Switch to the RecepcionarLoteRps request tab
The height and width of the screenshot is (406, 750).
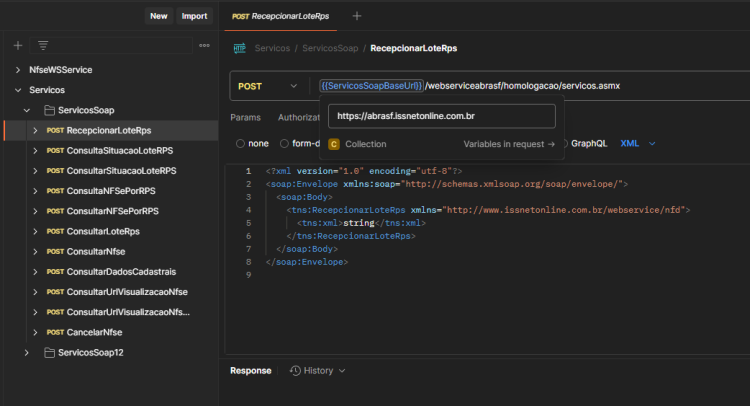pyautogui.click(x=281, y=16)
